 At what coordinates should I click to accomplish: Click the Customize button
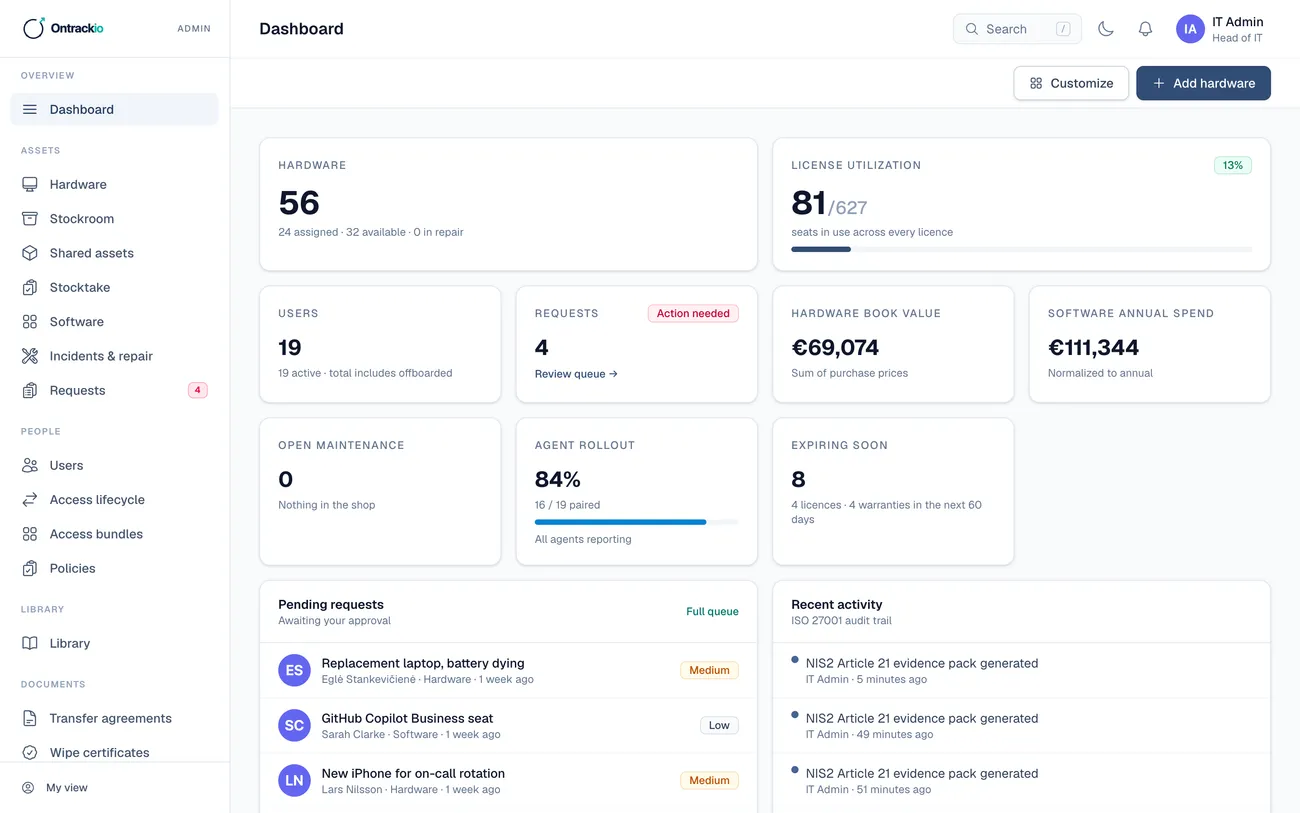(1071, 83)
